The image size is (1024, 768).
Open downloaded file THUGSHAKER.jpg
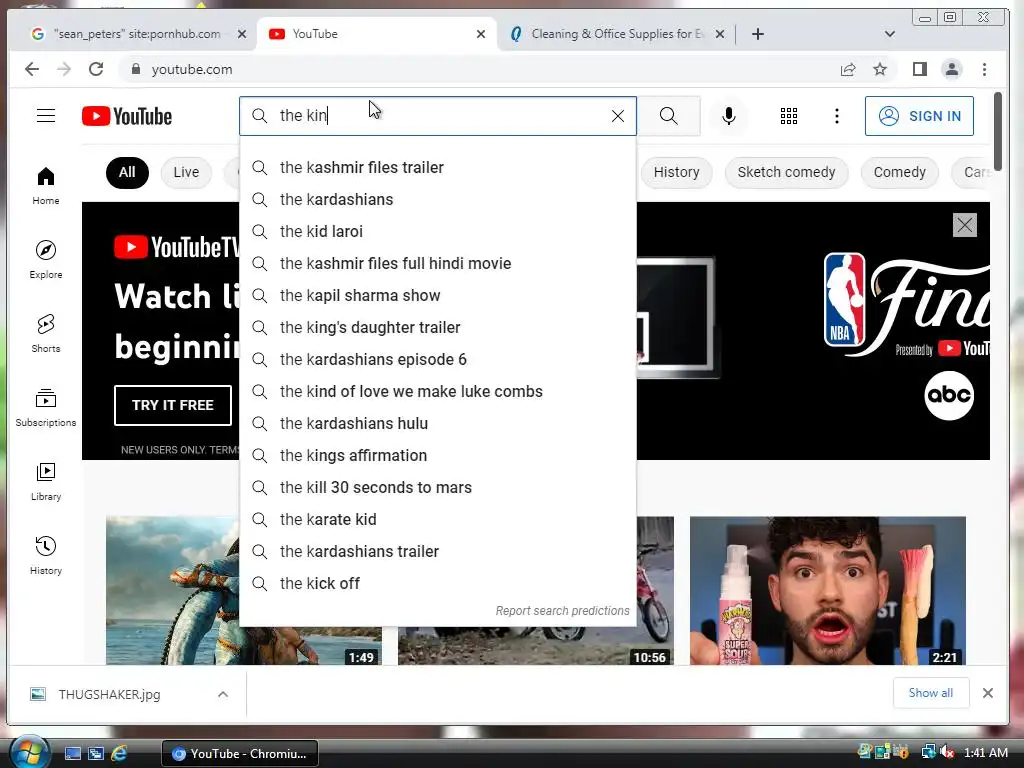109,694
